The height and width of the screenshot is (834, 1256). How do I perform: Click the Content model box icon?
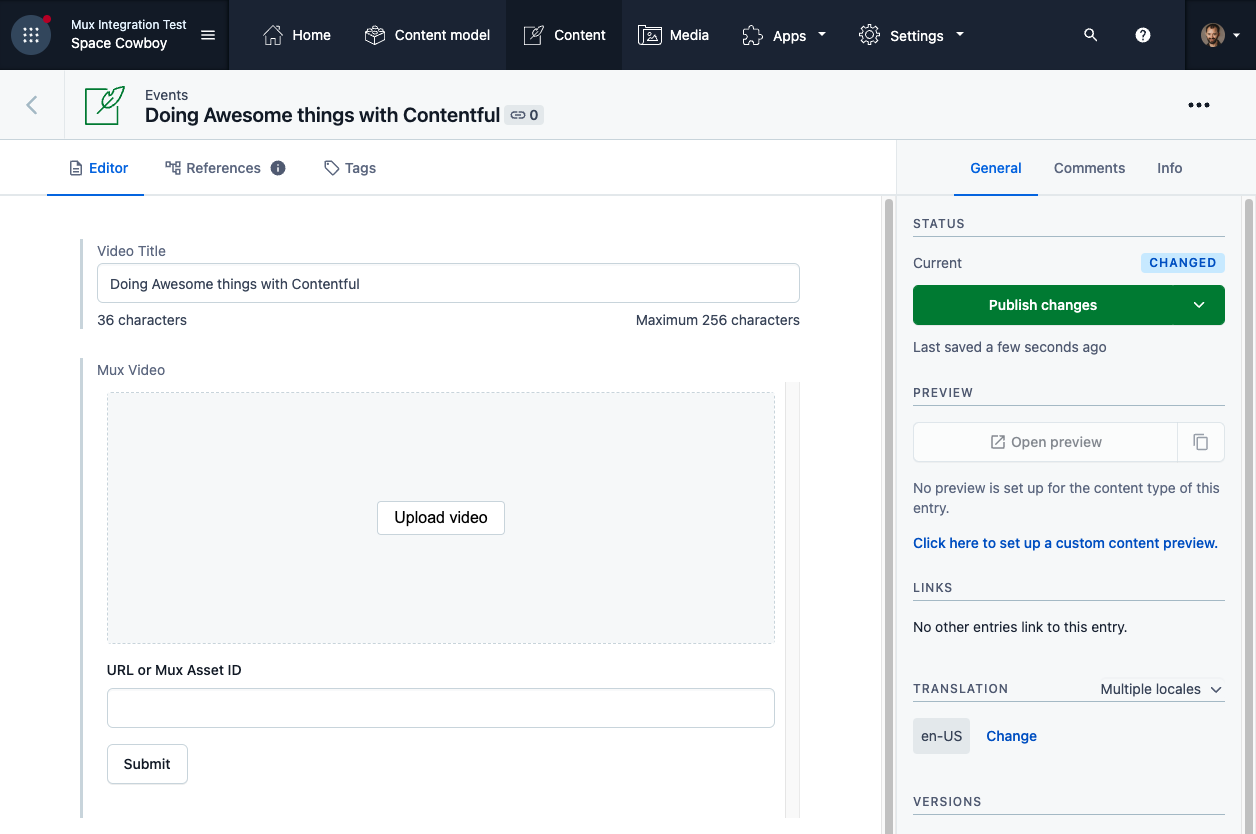pos(375,35)
